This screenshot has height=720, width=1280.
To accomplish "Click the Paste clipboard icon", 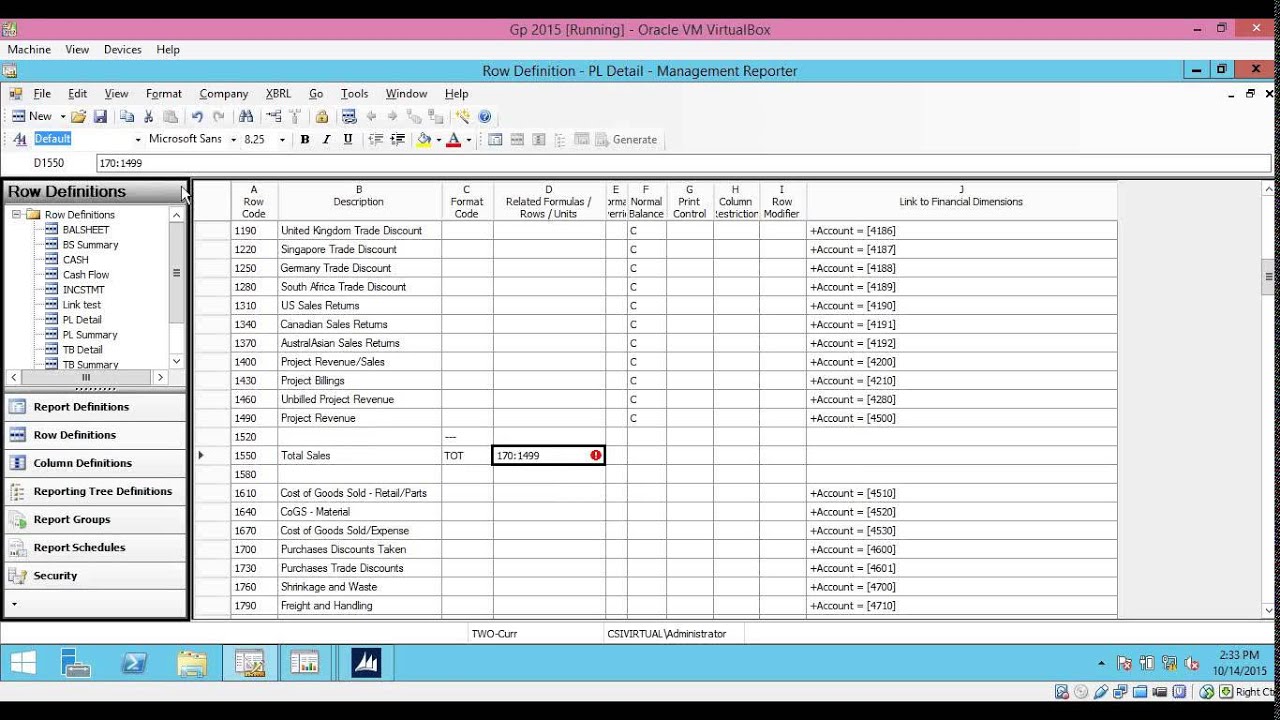I will click(171, 117).
